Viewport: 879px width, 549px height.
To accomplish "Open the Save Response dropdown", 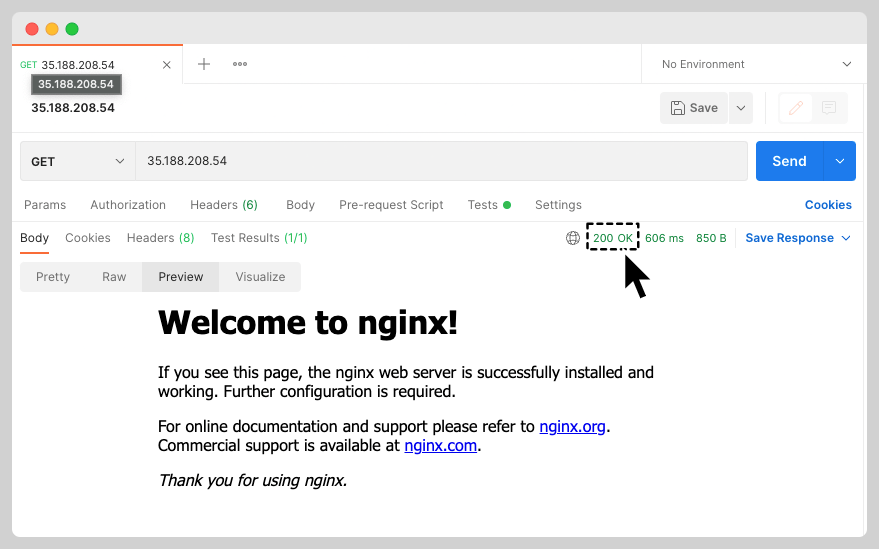I will point(798,238).
